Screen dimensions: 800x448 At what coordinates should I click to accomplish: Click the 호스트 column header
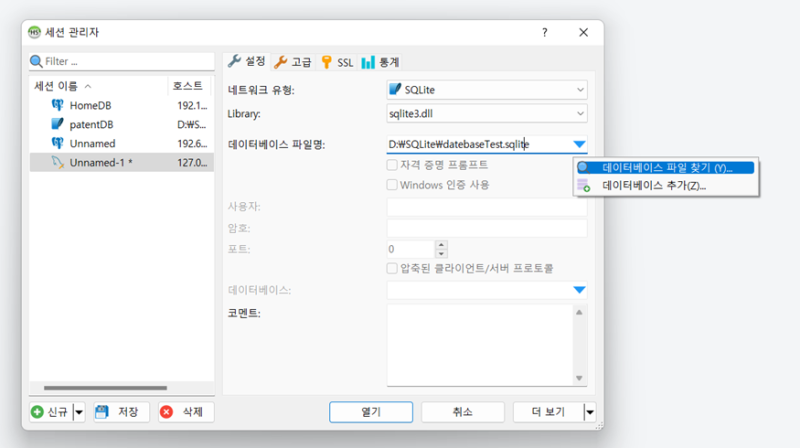(189, 86)
